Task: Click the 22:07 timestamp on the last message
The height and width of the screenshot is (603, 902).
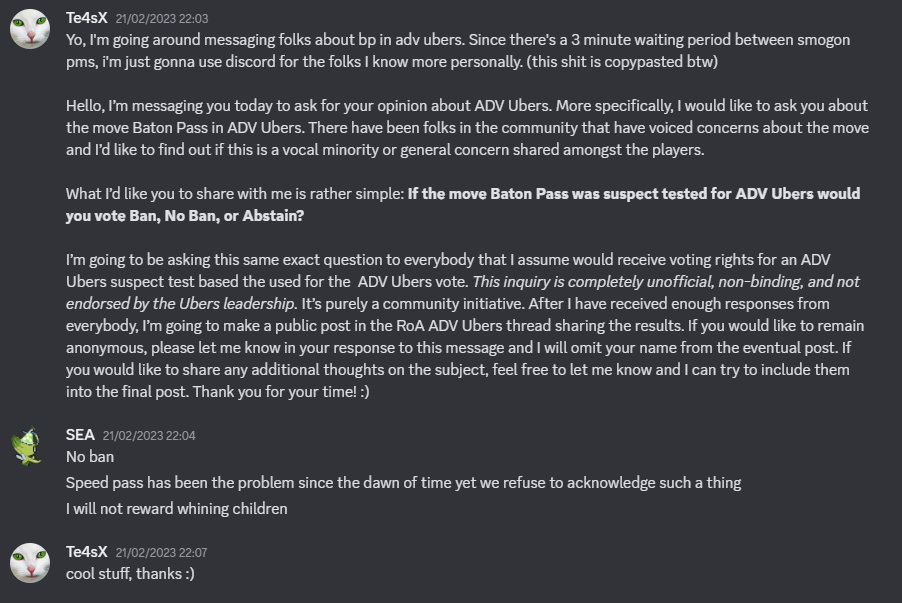Action: pyautogui.click(x=161, y=553)
